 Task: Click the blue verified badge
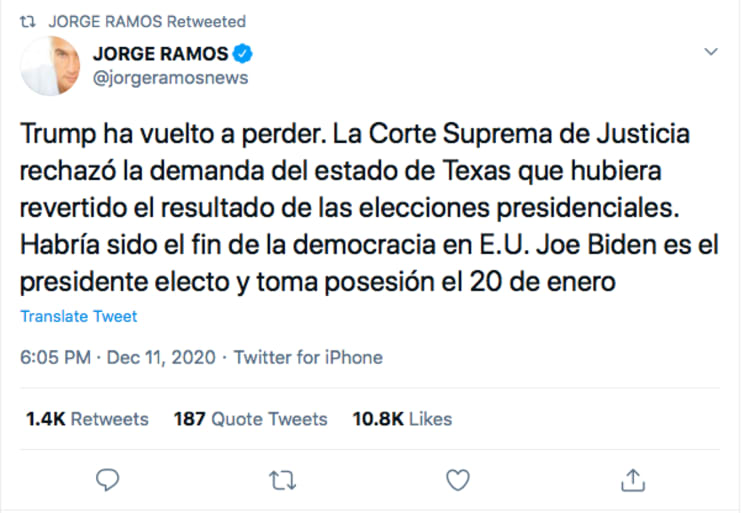(245, 53)
